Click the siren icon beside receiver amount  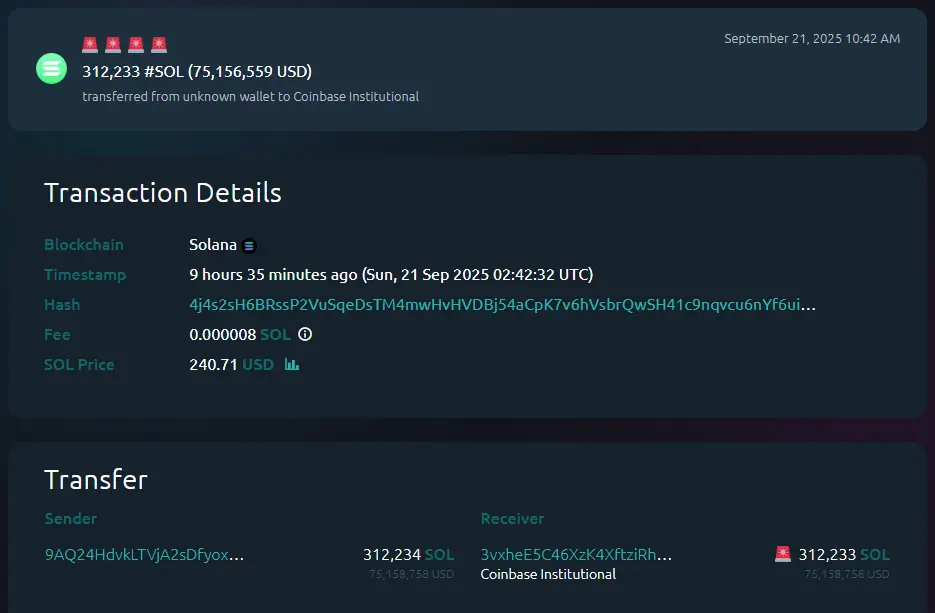click(x=783, y=554)
